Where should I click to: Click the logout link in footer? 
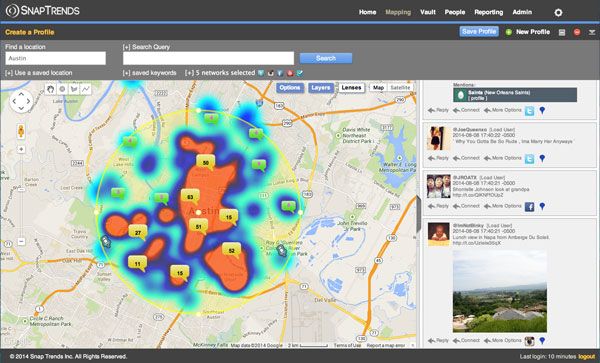pyautogui.click(x=586, y=356)
